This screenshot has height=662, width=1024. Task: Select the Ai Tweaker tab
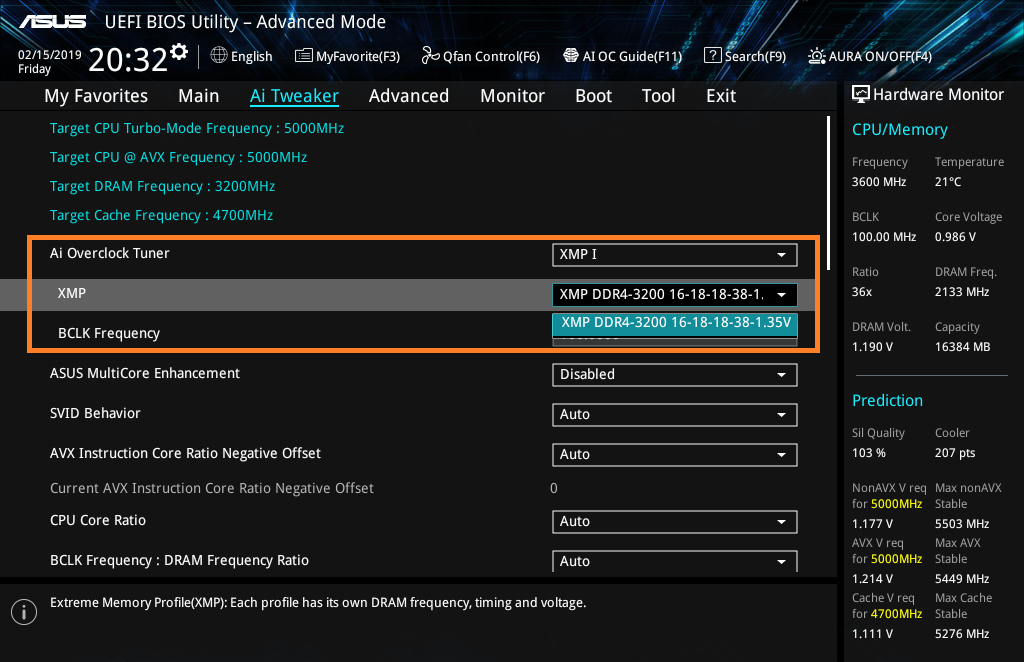tap(295, 96)
